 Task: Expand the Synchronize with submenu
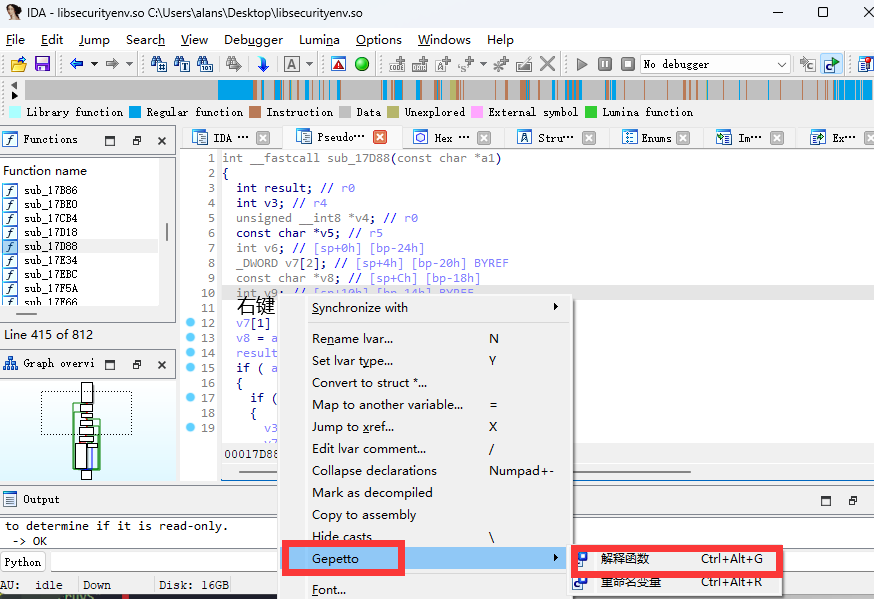[x=436, y=308]
